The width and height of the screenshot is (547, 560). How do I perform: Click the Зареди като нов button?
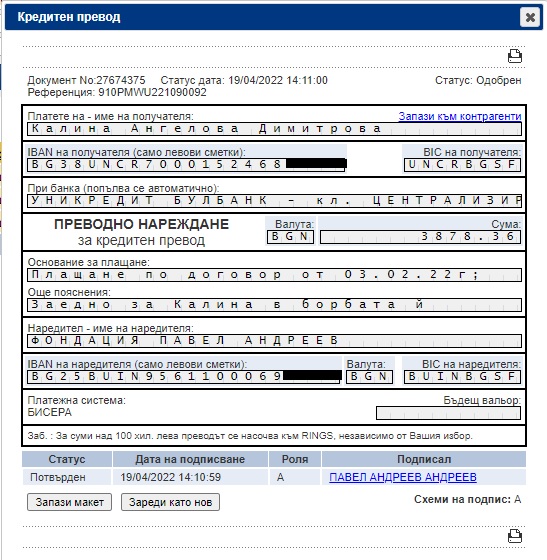pos(170,502)
